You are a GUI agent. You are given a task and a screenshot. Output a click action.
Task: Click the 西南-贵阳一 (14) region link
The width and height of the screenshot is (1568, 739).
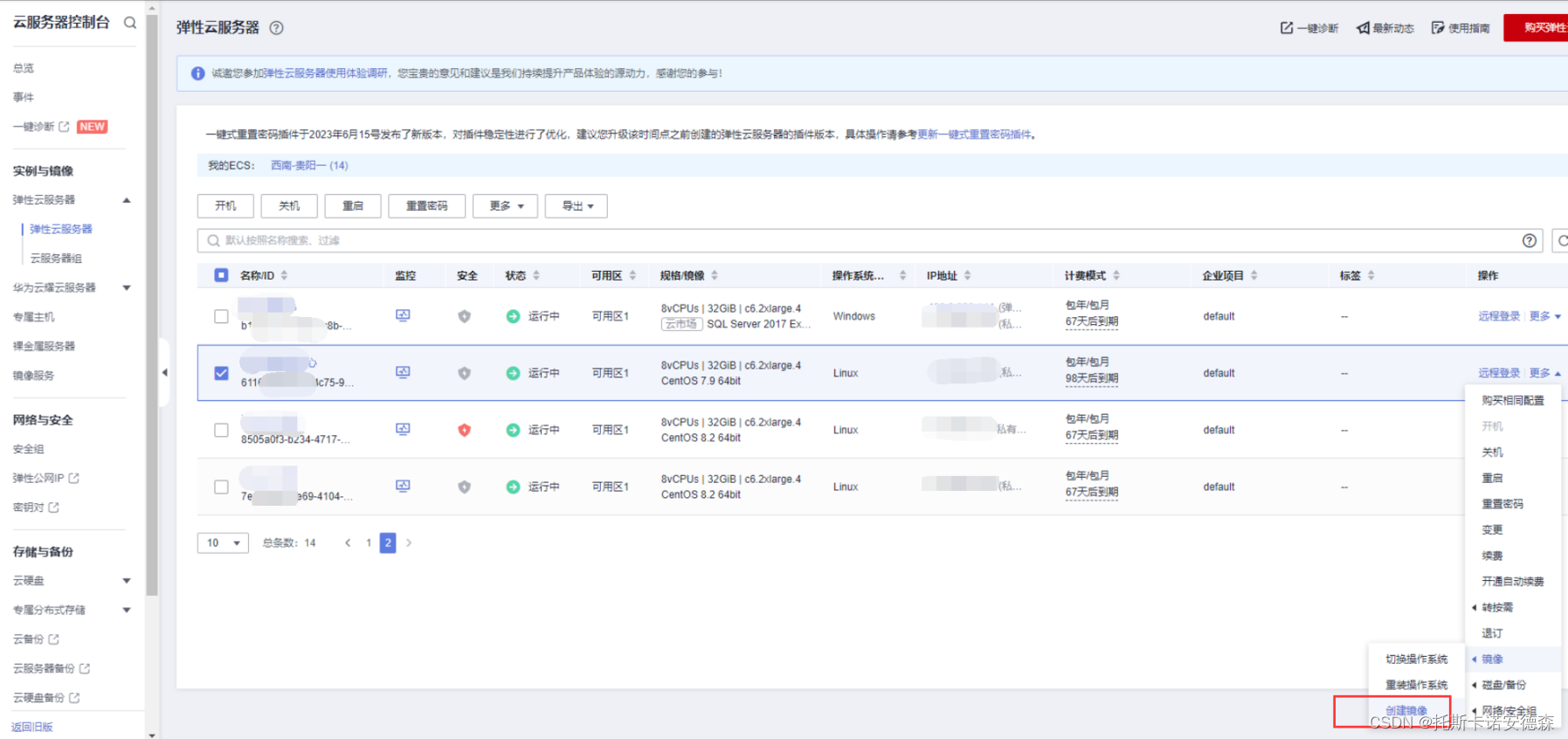[309, 165]
